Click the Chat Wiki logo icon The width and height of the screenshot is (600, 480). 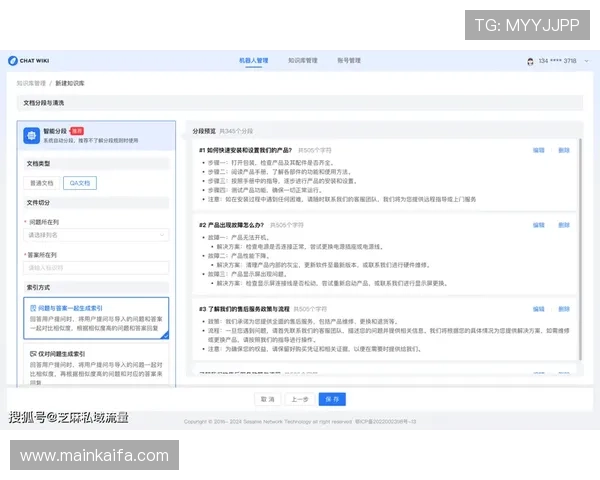13,60
